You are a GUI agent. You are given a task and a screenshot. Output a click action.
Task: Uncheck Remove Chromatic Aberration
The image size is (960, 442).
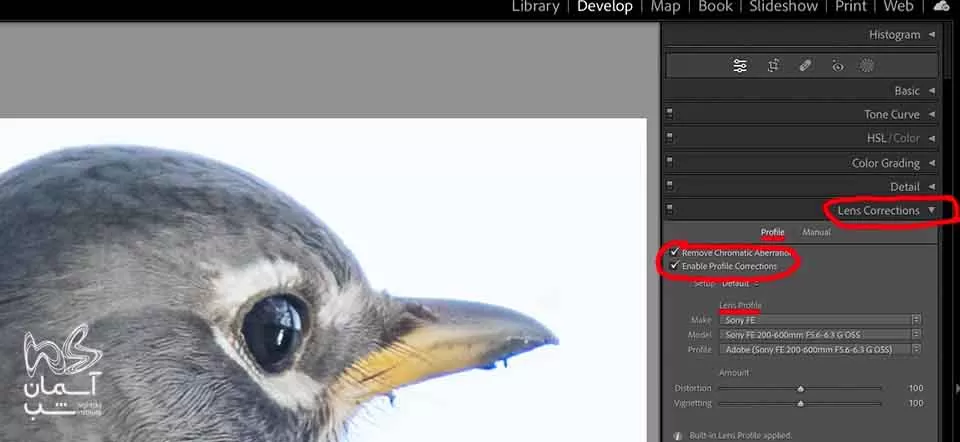tap(675, 252)
